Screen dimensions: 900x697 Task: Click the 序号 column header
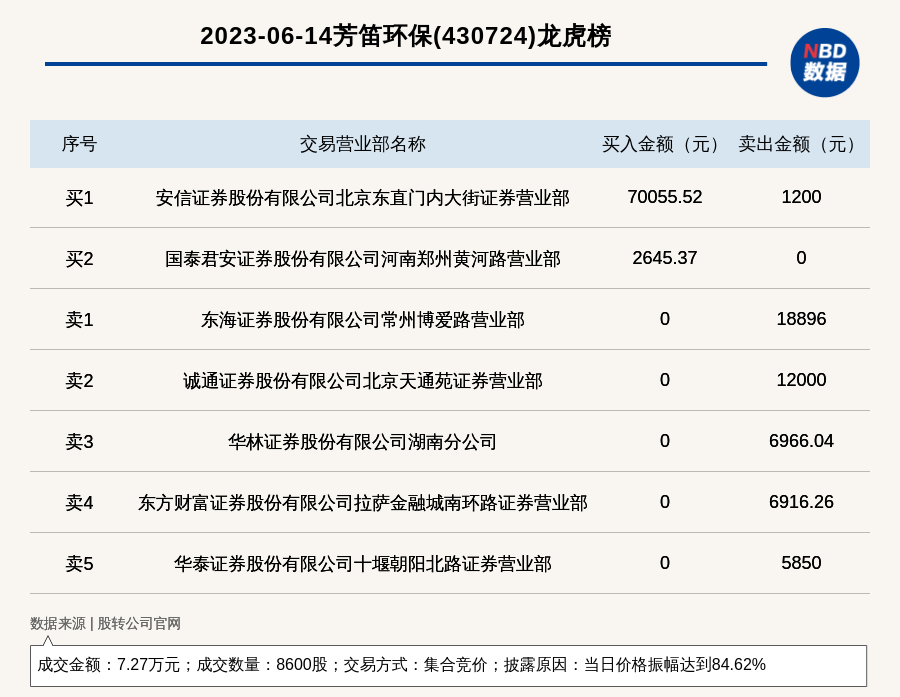pos(79,144)
